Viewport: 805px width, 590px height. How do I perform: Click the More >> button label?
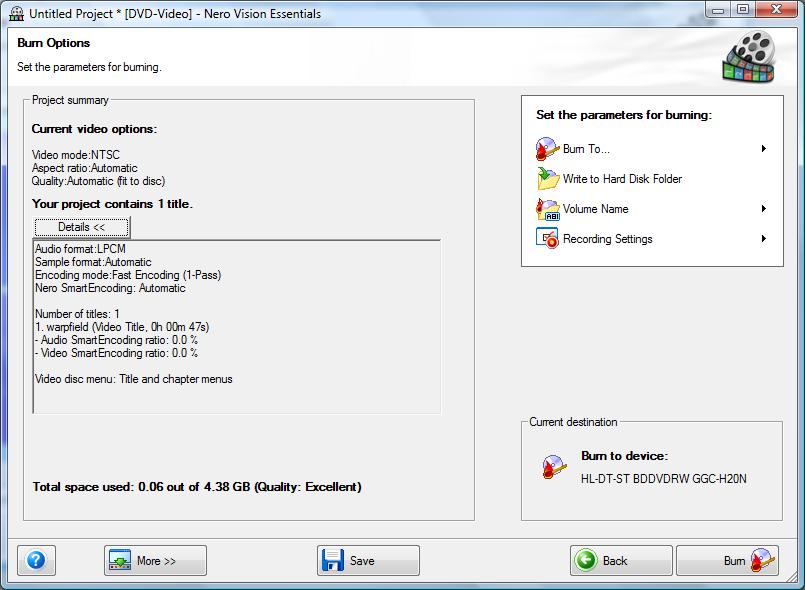click(157, 561)
